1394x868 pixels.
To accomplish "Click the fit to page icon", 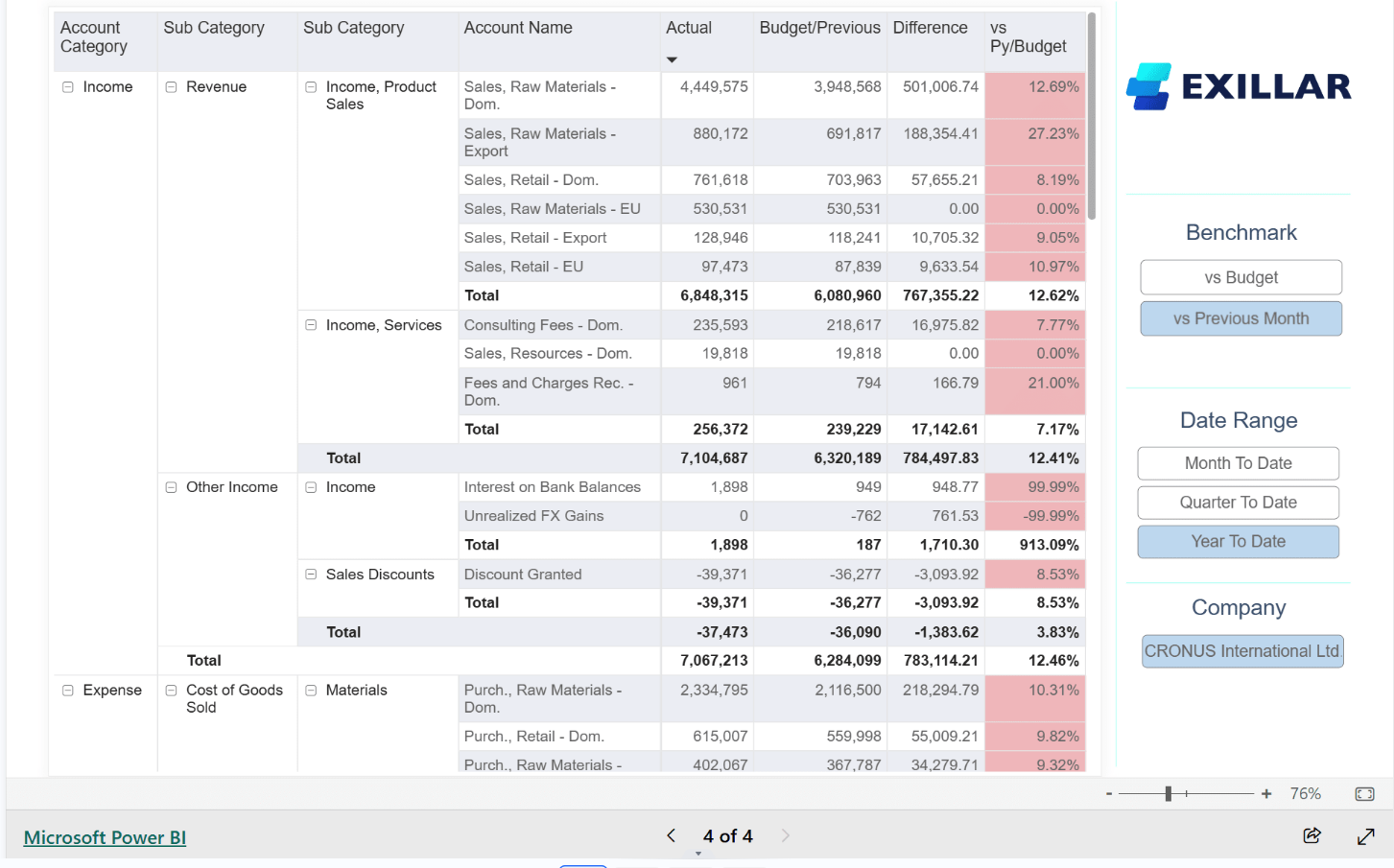I will tap(1364, 794).
